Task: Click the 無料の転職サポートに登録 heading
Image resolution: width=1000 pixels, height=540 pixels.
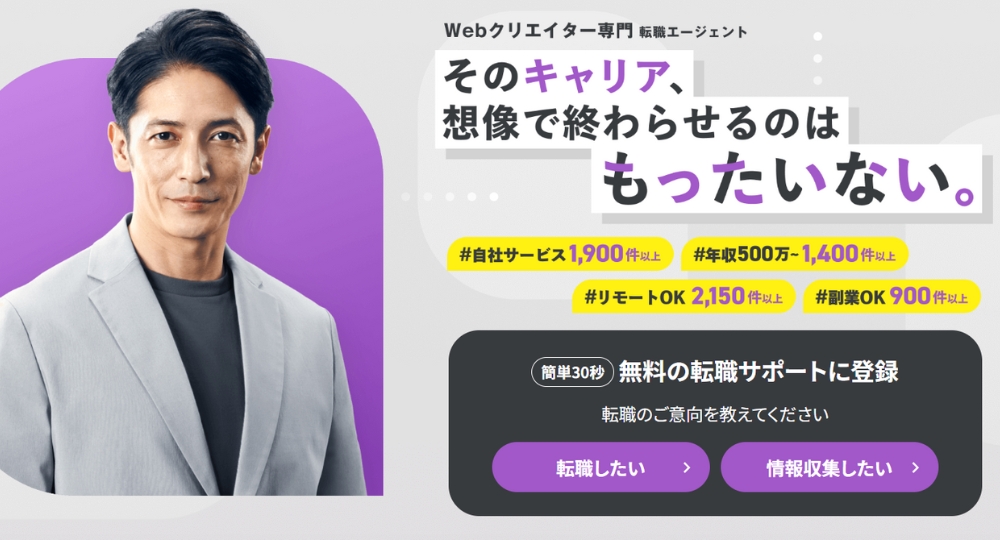Action: tap(758, 372)
